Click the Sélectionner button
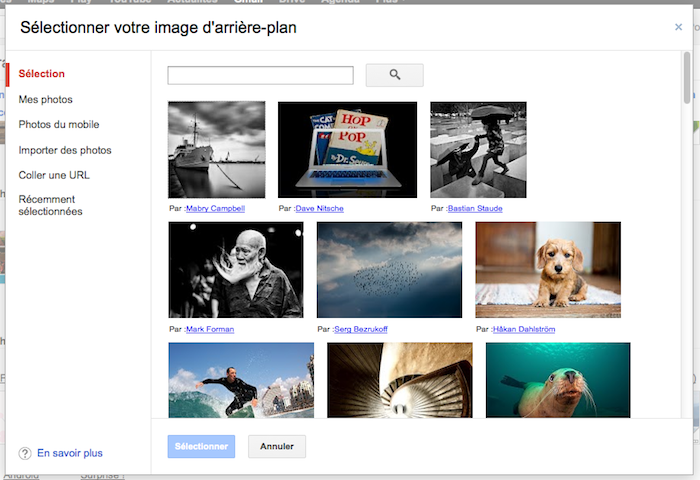The height and width of the screenshot is (480, 700). click(201, 447)
